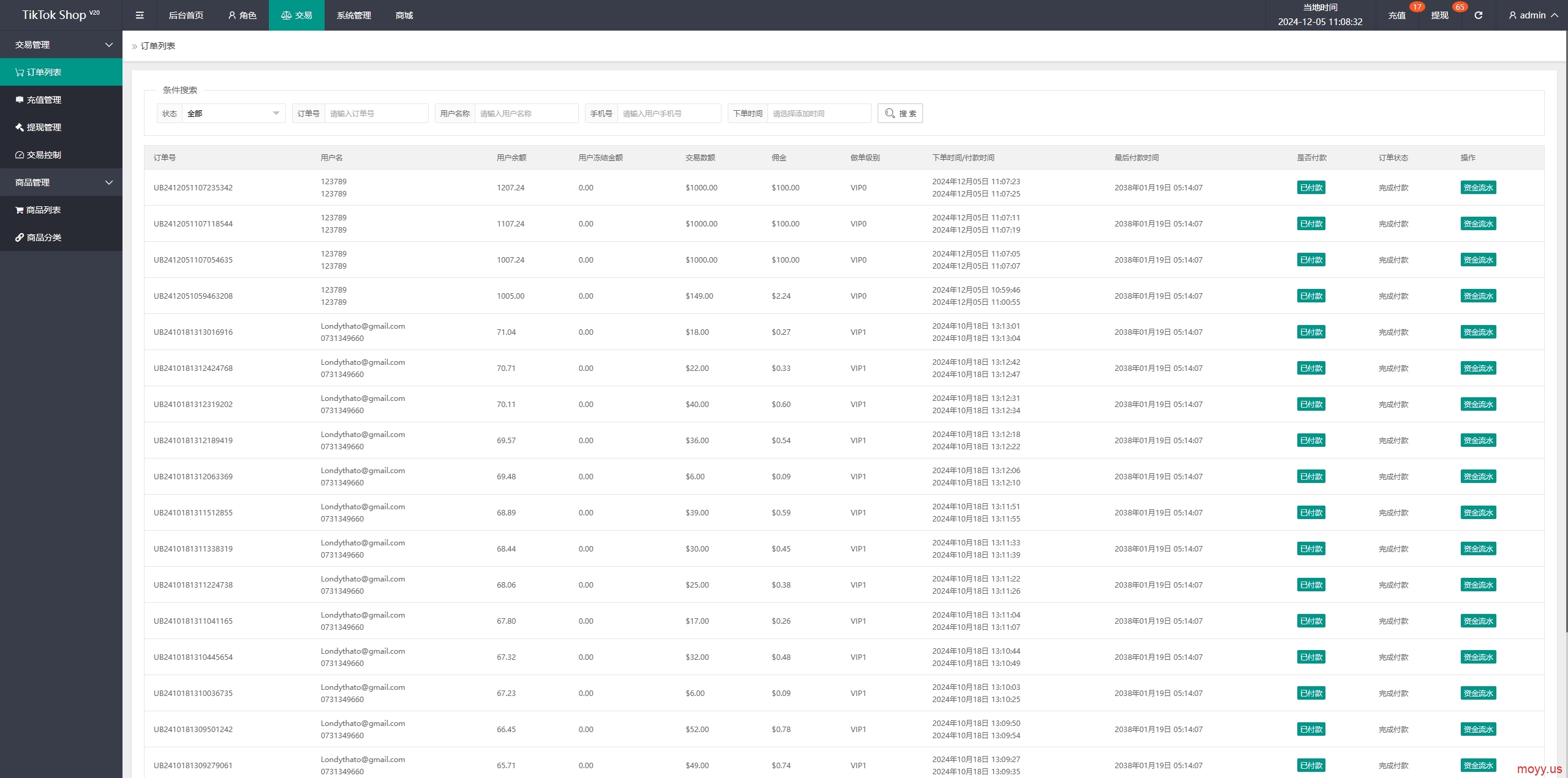Click 资金流水 for order UB2410181313016916
This screenshot has width=1568, height=778.
tap(1478, 332)
